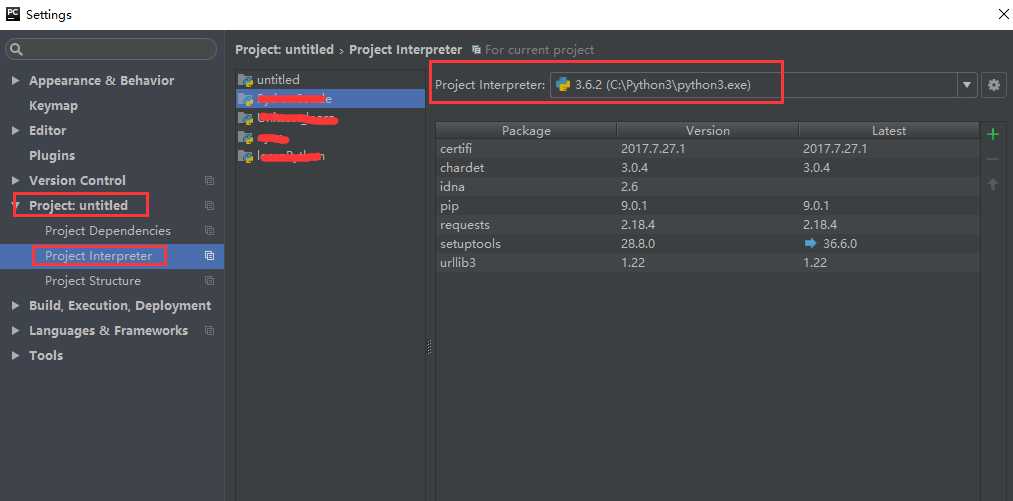Image resolution: width=1013 pixels, height=501 pixels.
Task: Open Project Dependencies settings page
Action: [x=108, y=231]
